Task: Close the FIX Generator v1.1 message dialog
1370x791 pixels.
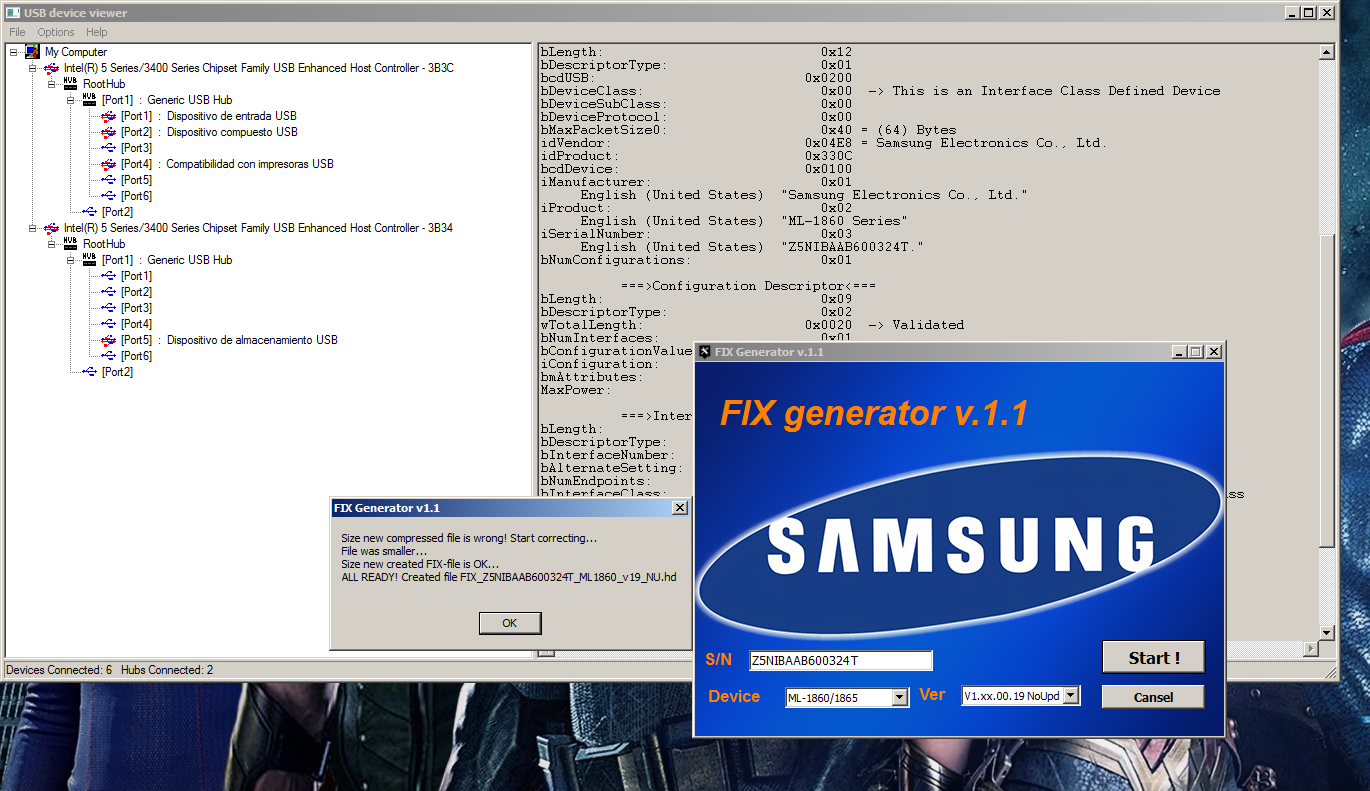Action: coord(680,508)
